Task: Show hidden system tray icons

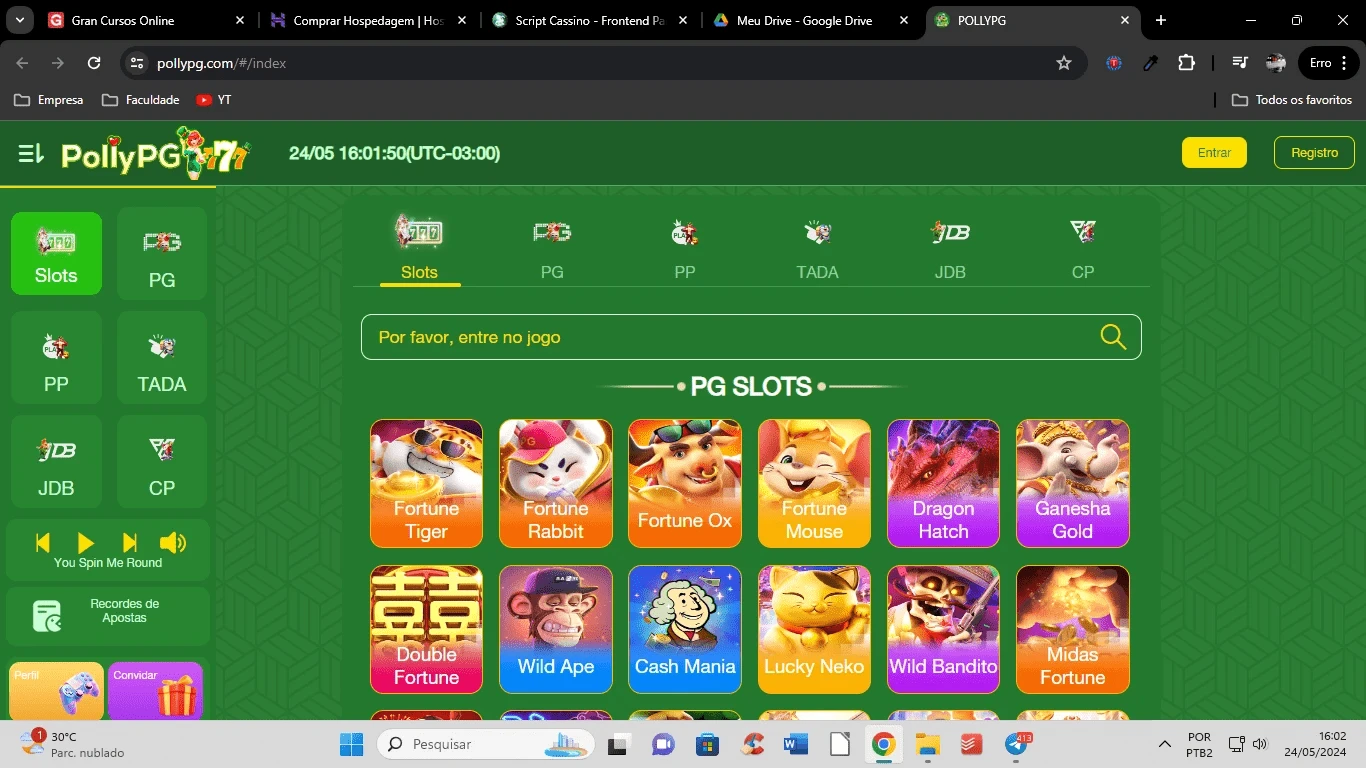Action: click(1165, 744)
